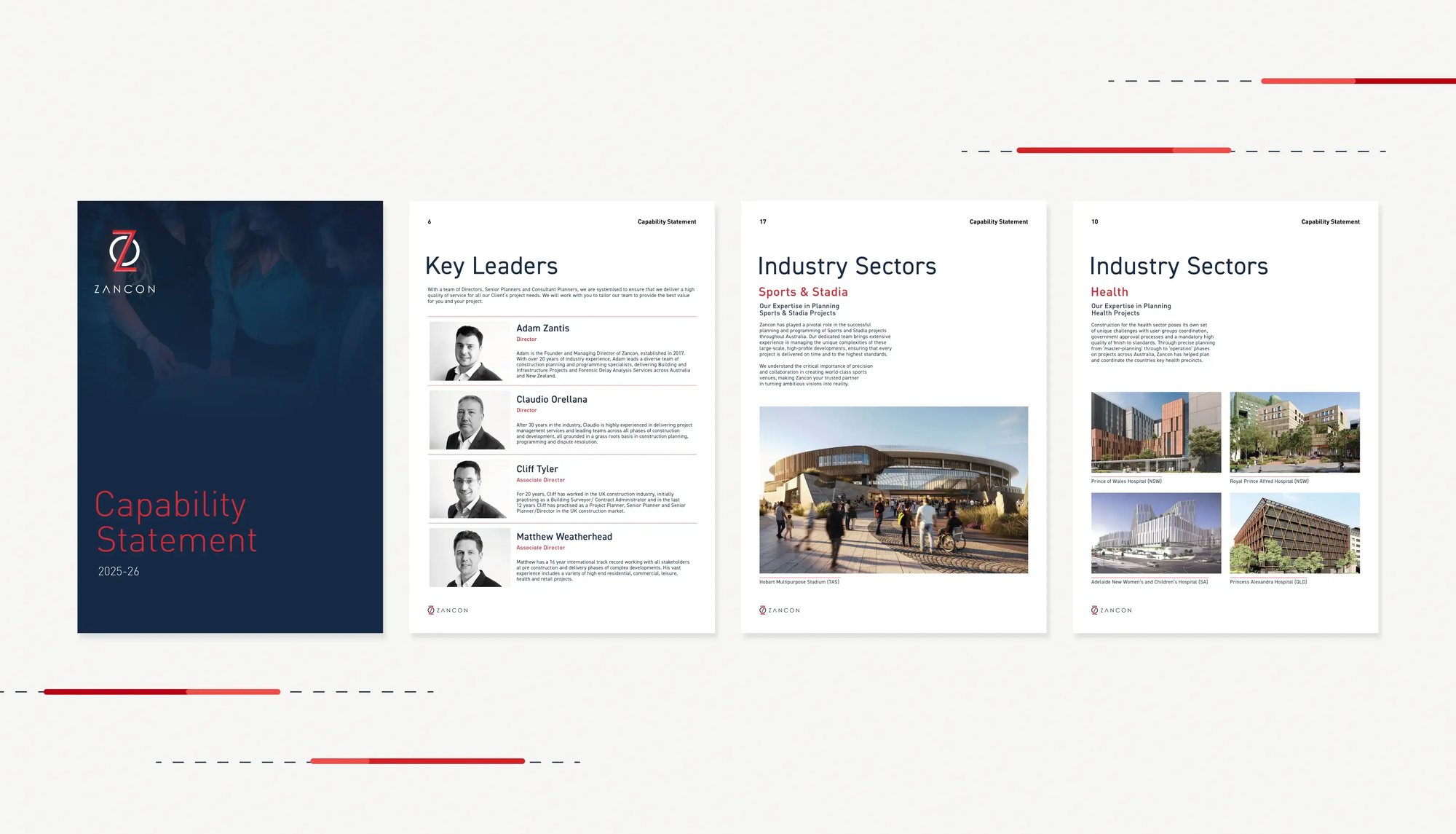This screenshot has width=1456, height=834.
Task: Click the Health red subheading
Action: click(1109, 292)
